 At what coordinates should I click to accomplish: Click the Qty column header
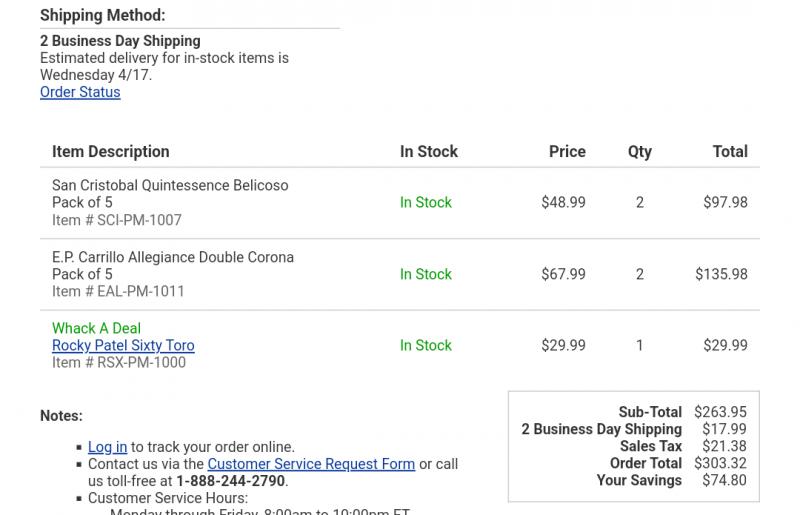pos(640,152)
